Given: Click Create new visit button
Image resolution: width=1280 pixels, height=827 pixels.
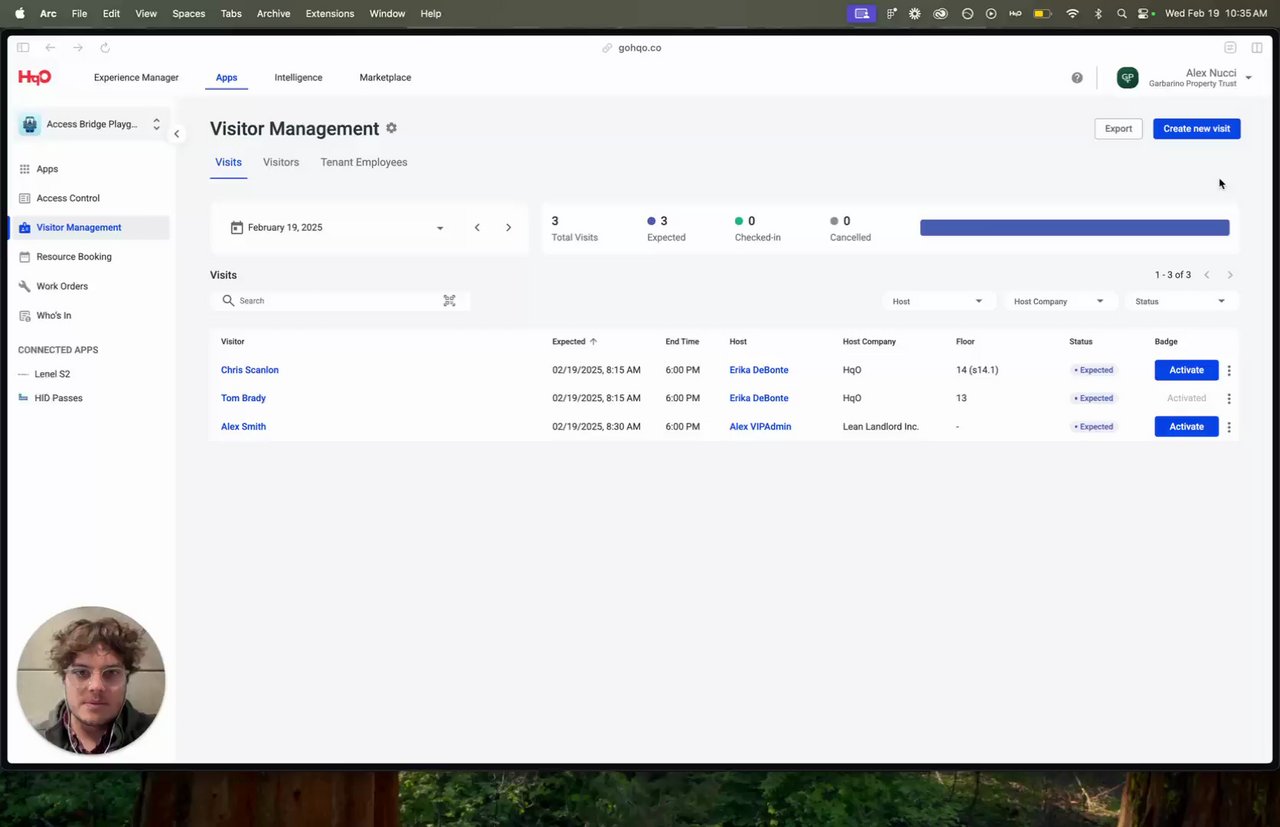Looking at the screenshot, I should [1197, 129].
